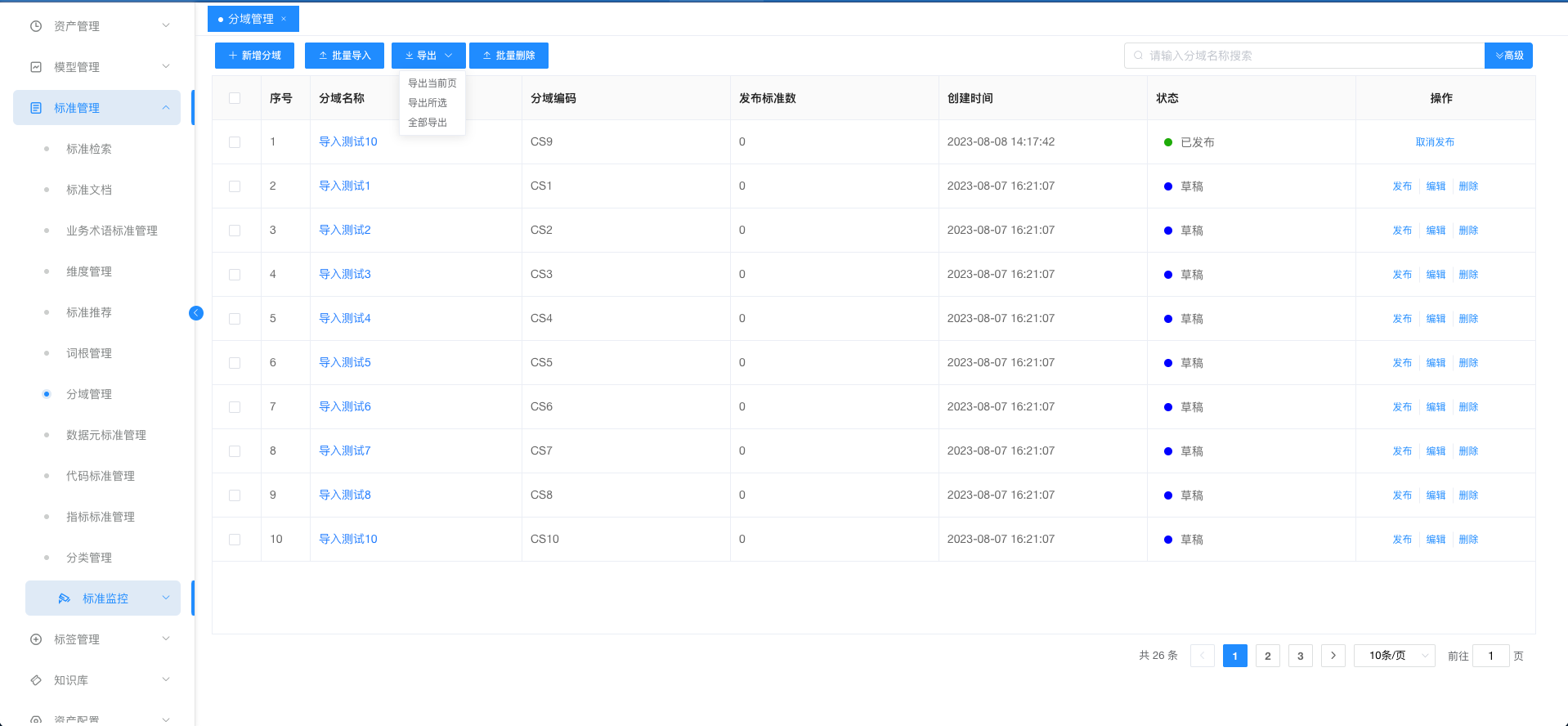Image resolution: width=1568 pixels, height=726 pixels.
Task: Check the row 7 导入测试6 checkbox
Action: click(235, 407)
